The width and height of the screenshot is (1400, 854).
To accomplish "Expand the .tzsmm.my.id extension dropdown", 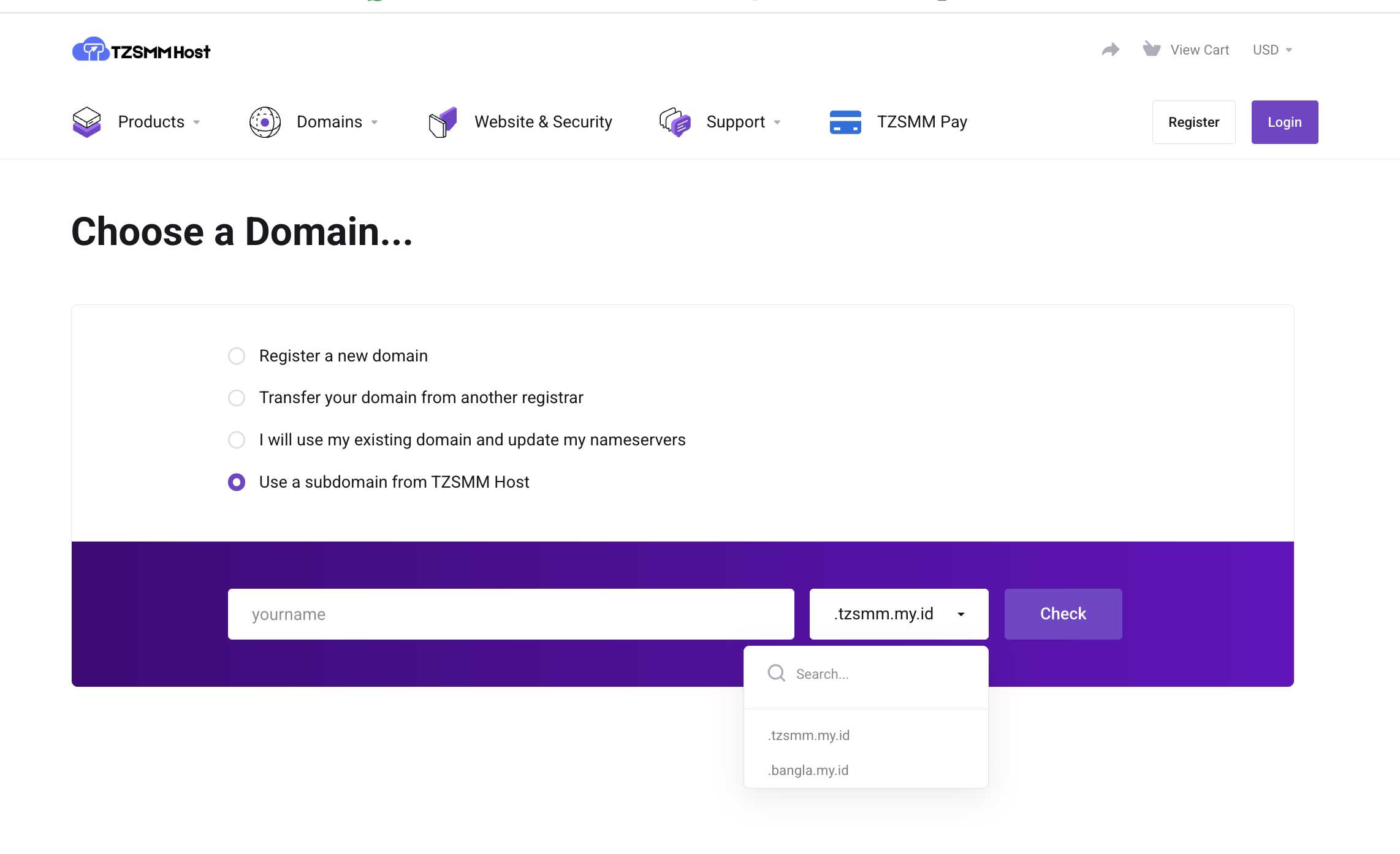I will click(x=898, y=613).
